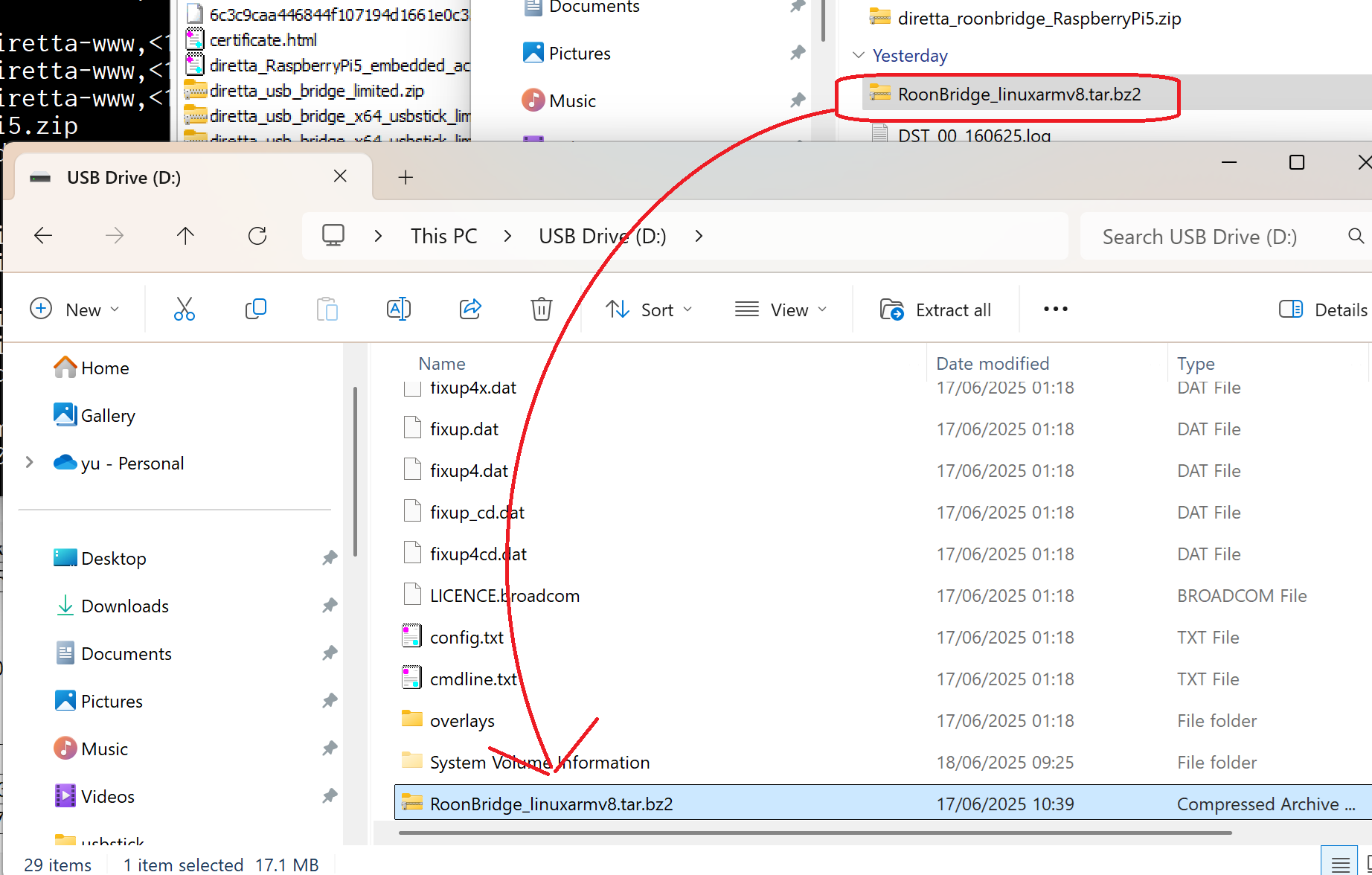The width and height of the screenshot is (1372, 875).
Task: Open Home in navigation pane
Action: [92, 368]
